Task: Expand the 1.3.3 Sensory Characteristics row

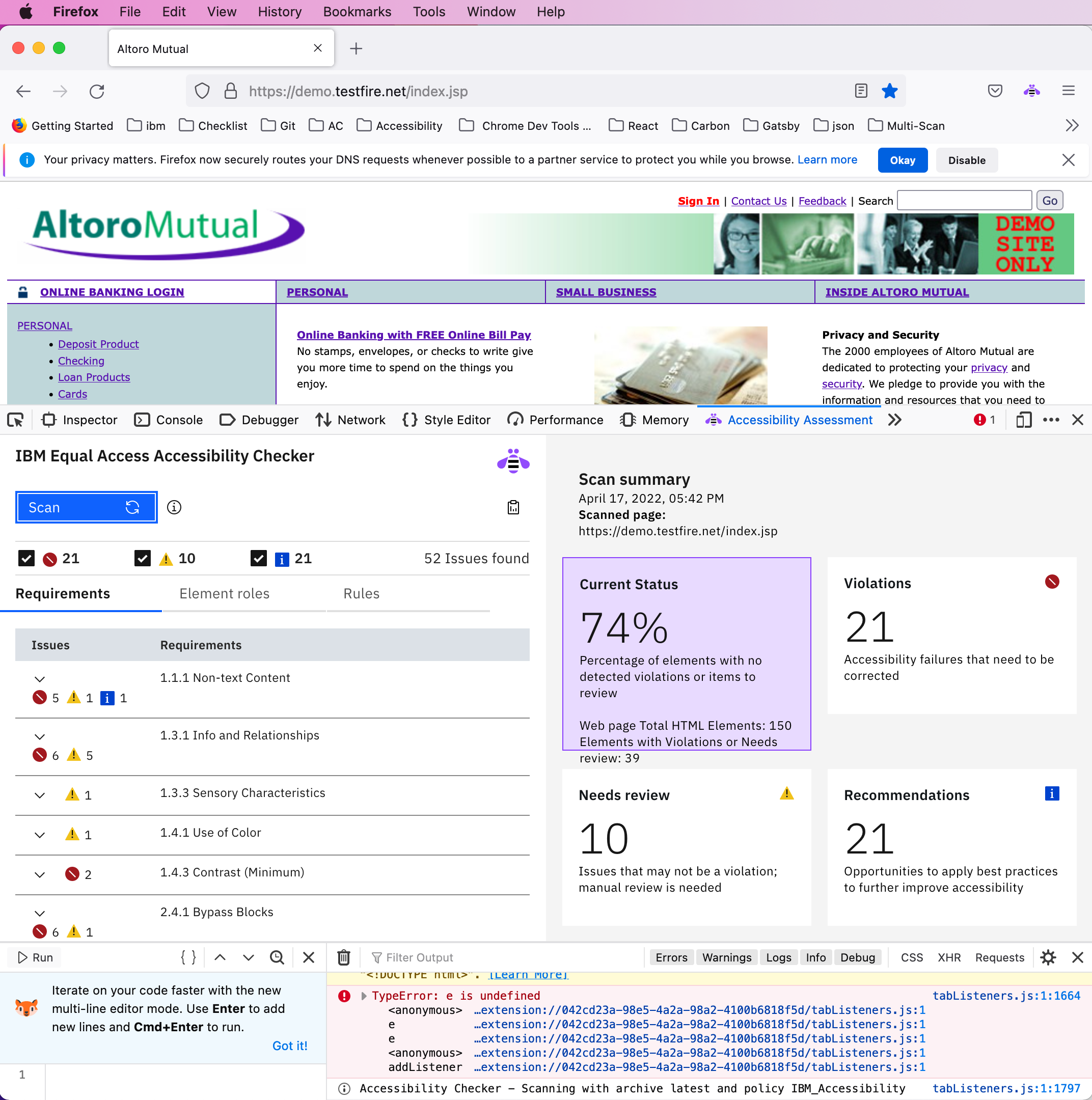Action: pos(40,795)
